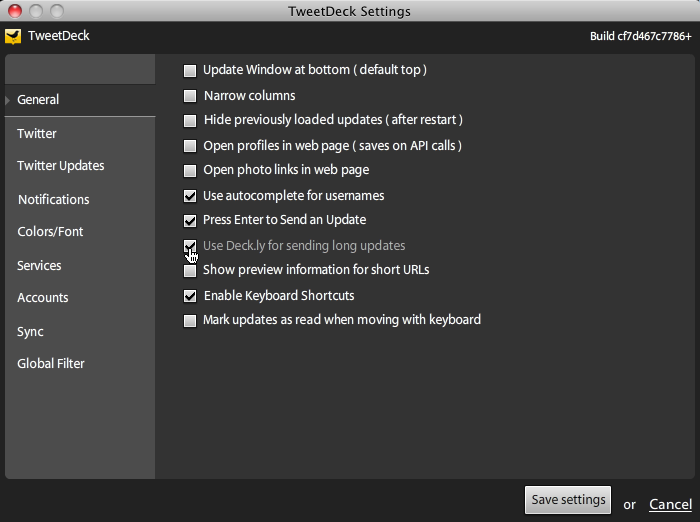The height and width of the screenshot is (522, 700).
Task: Click the arrow marker beside General
Action: click(8, 100)
